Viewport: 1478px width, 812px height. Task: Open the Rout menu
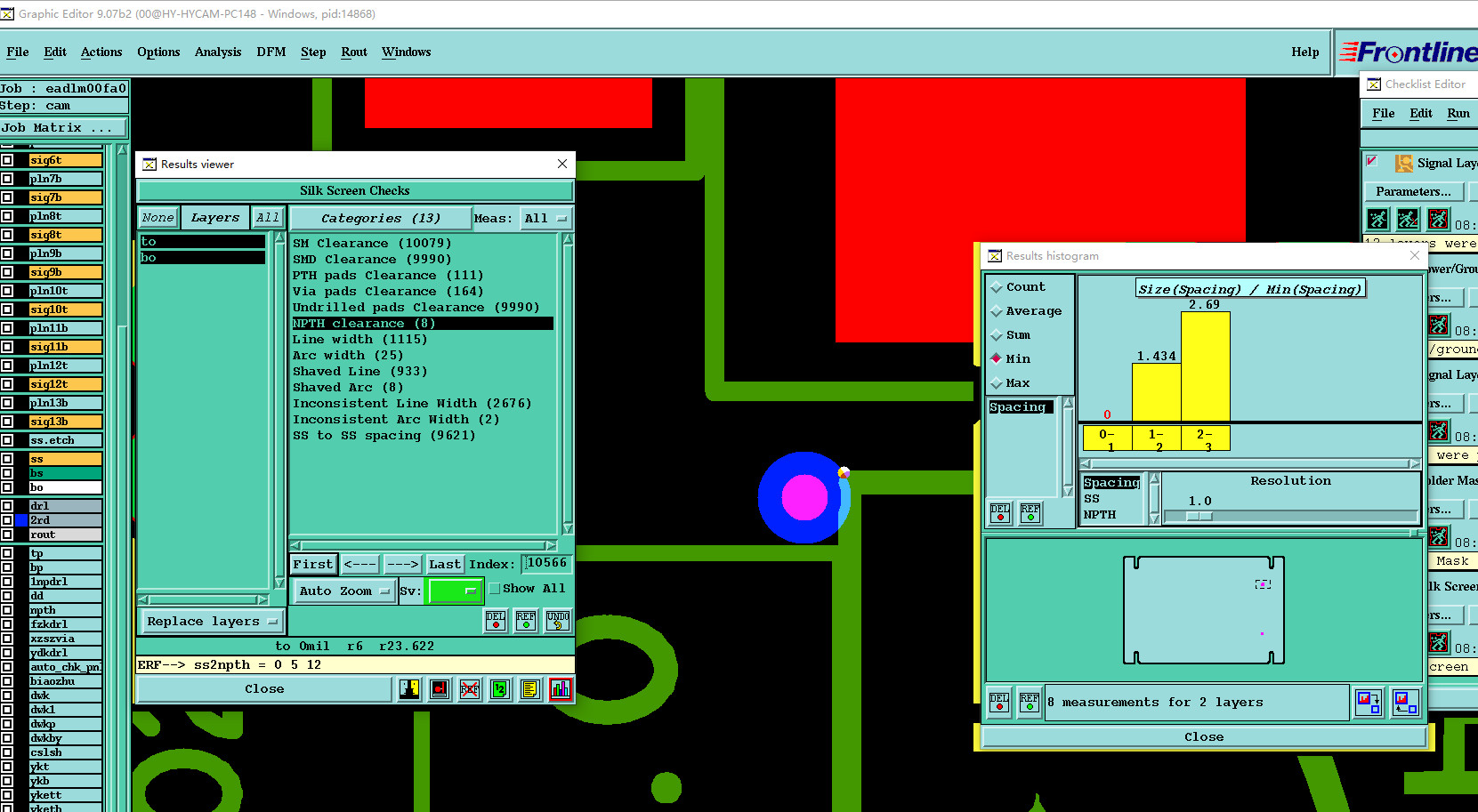[354, 52]
